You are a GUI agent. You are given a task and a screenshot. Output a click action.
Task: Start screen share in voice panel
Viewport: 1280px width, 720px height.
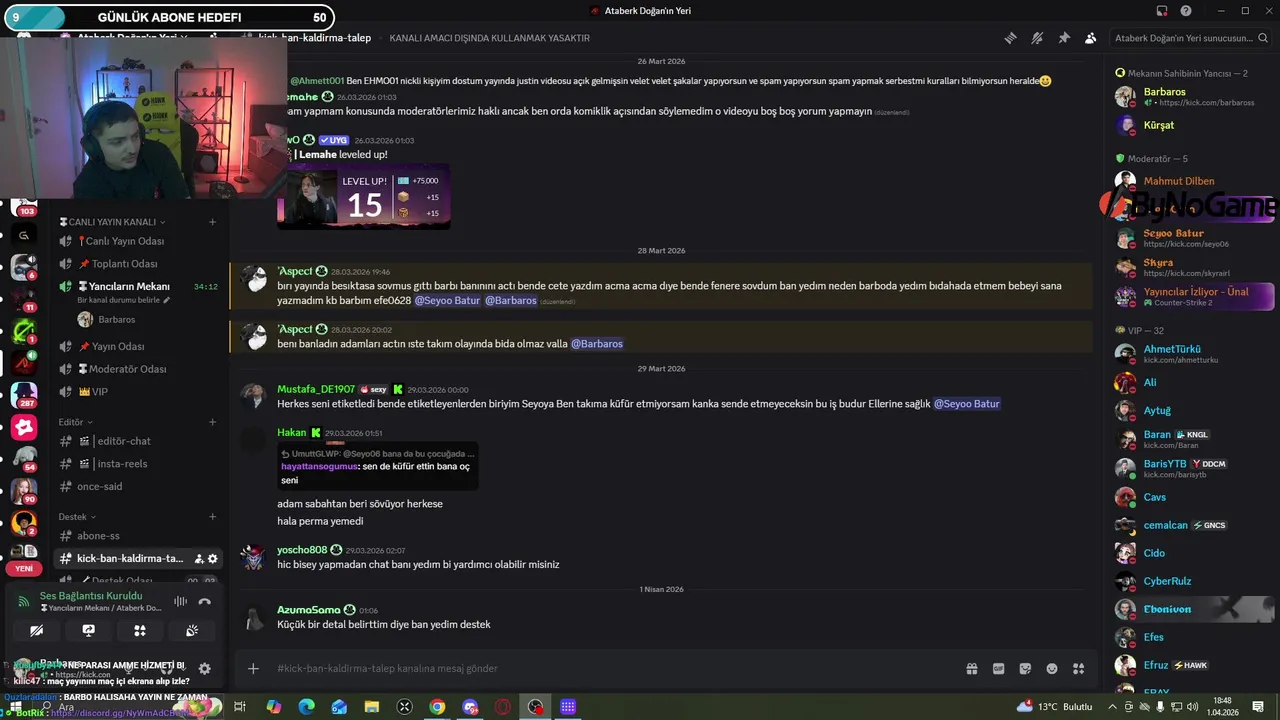[x=88, y=631]
